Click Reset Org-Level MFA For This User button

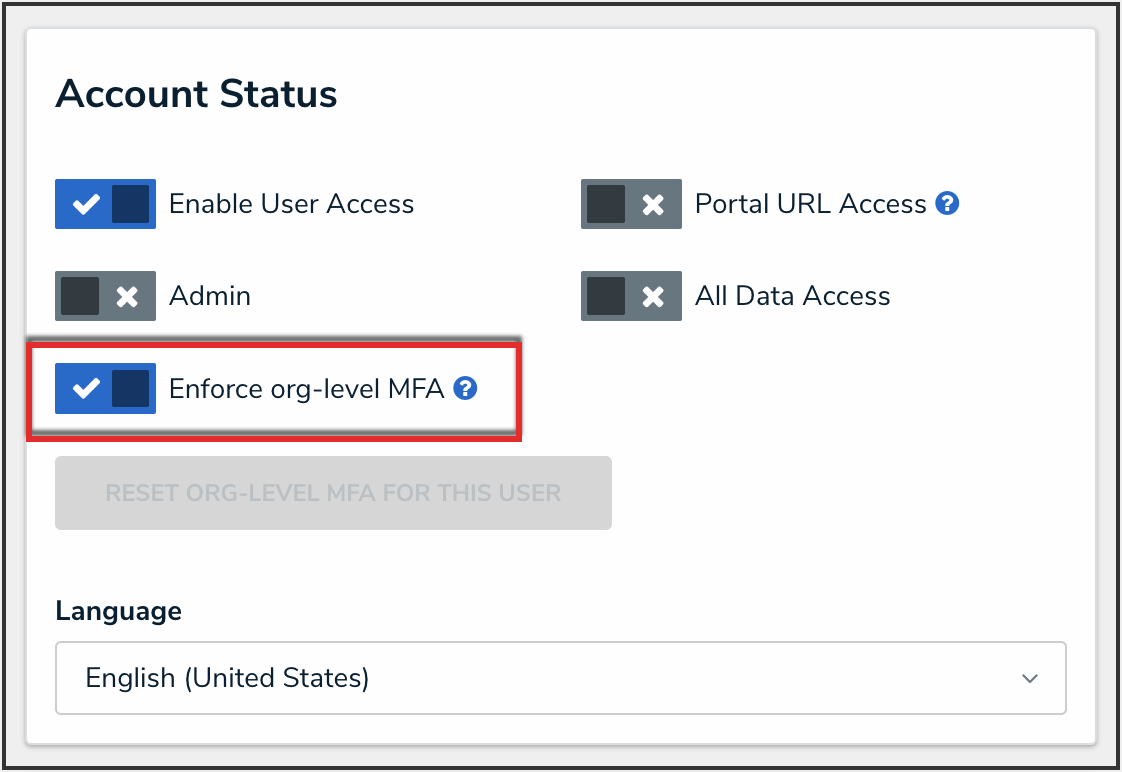333,493
